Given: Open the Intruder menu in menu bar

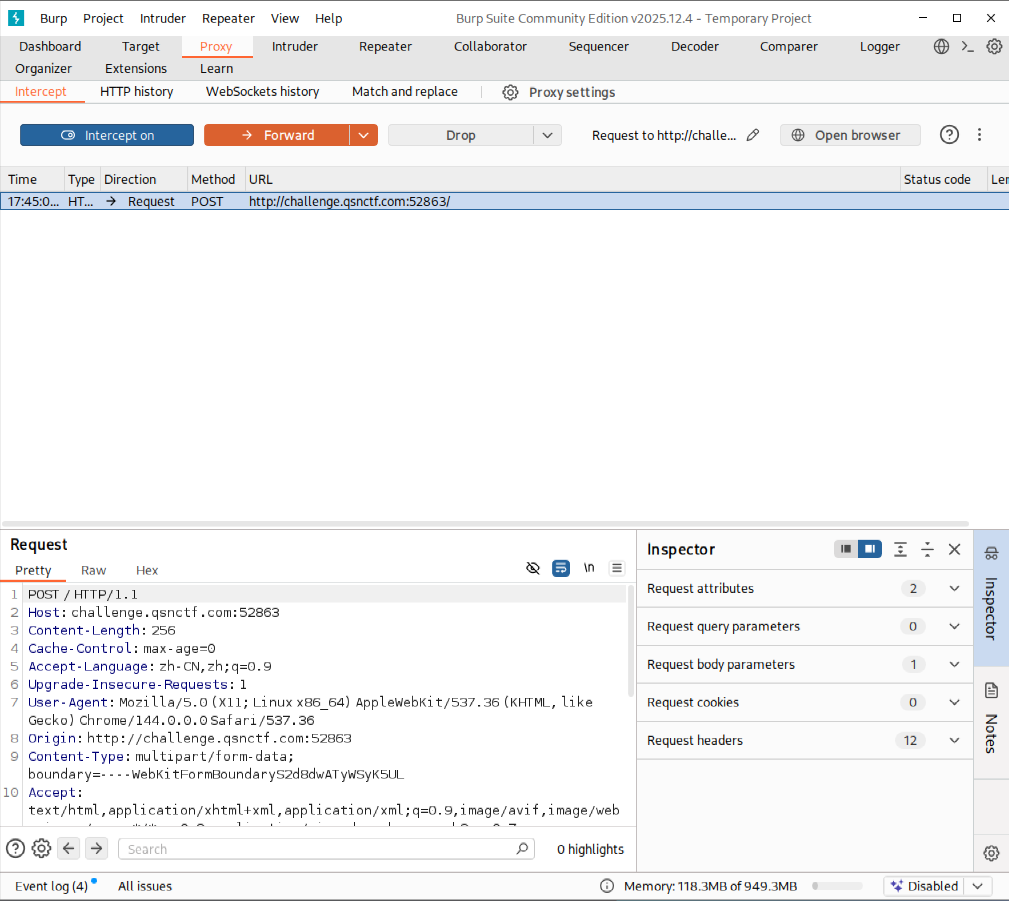Looking at the screenshot, I should click(163, 19).
